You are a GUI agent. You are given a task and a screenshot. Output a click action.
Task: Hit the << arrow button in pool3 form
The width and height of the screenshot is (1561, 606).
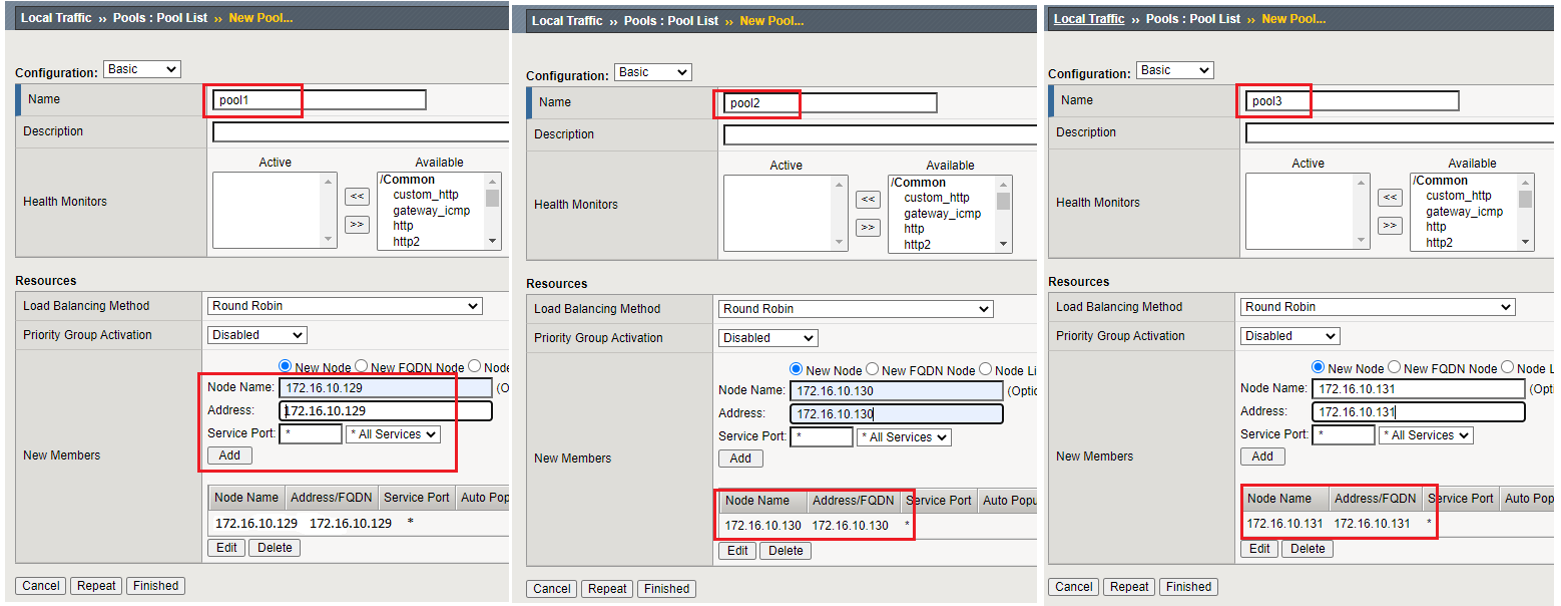[1389, 197]
